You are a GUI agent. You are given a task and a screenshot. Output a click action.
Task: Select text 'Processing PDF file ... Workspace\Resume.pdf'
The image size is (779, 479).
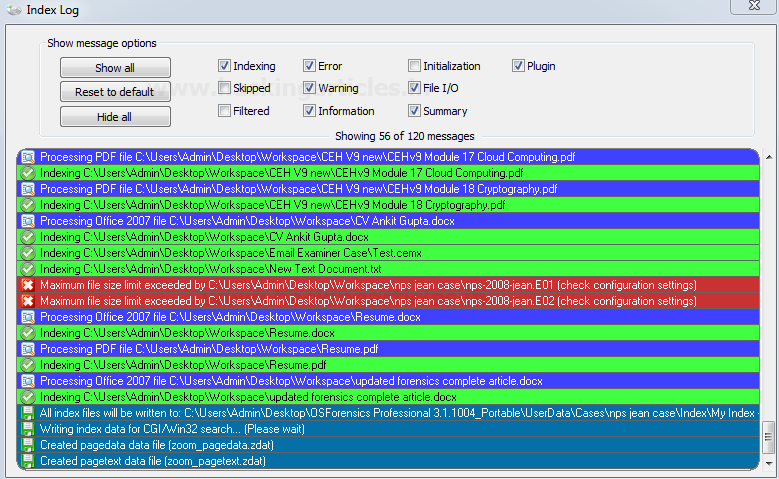209,349
